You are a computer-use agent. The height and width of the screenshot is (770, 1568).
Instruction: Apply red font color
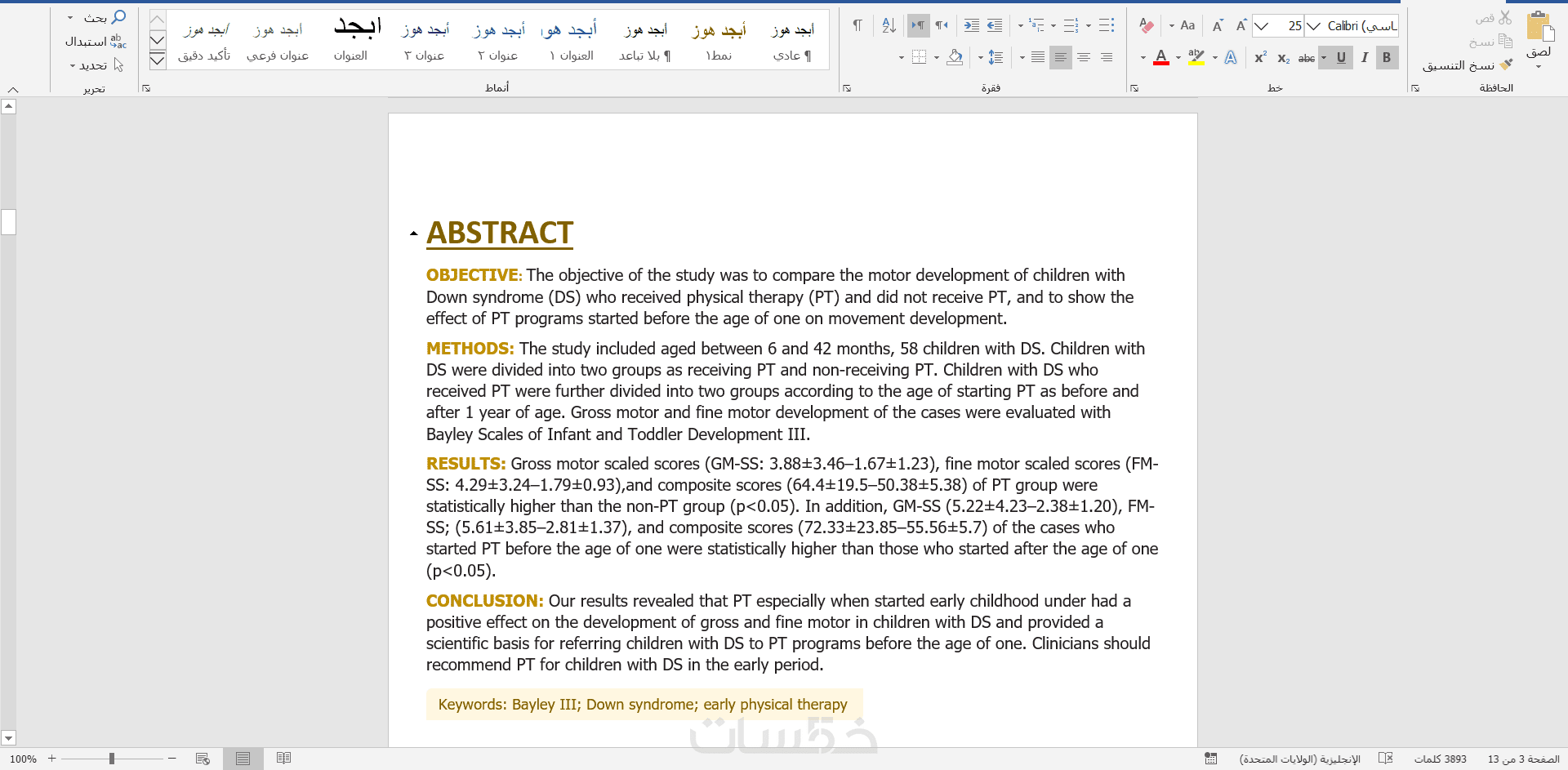tap(1161, 57)
